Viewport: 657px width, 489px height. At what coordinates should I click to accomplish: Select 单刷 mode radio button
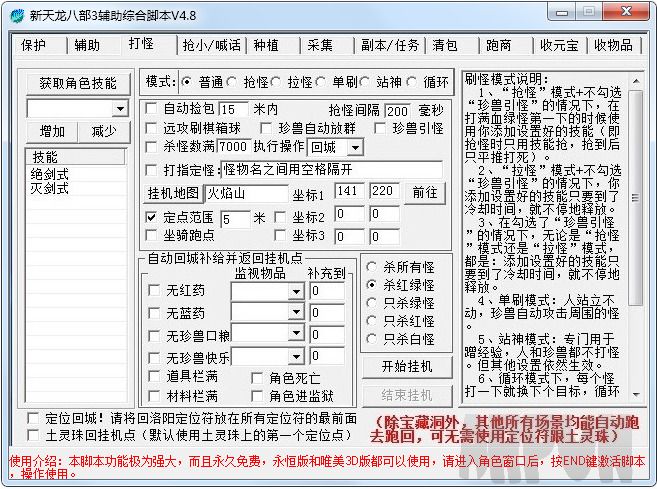tap(320, 82)
